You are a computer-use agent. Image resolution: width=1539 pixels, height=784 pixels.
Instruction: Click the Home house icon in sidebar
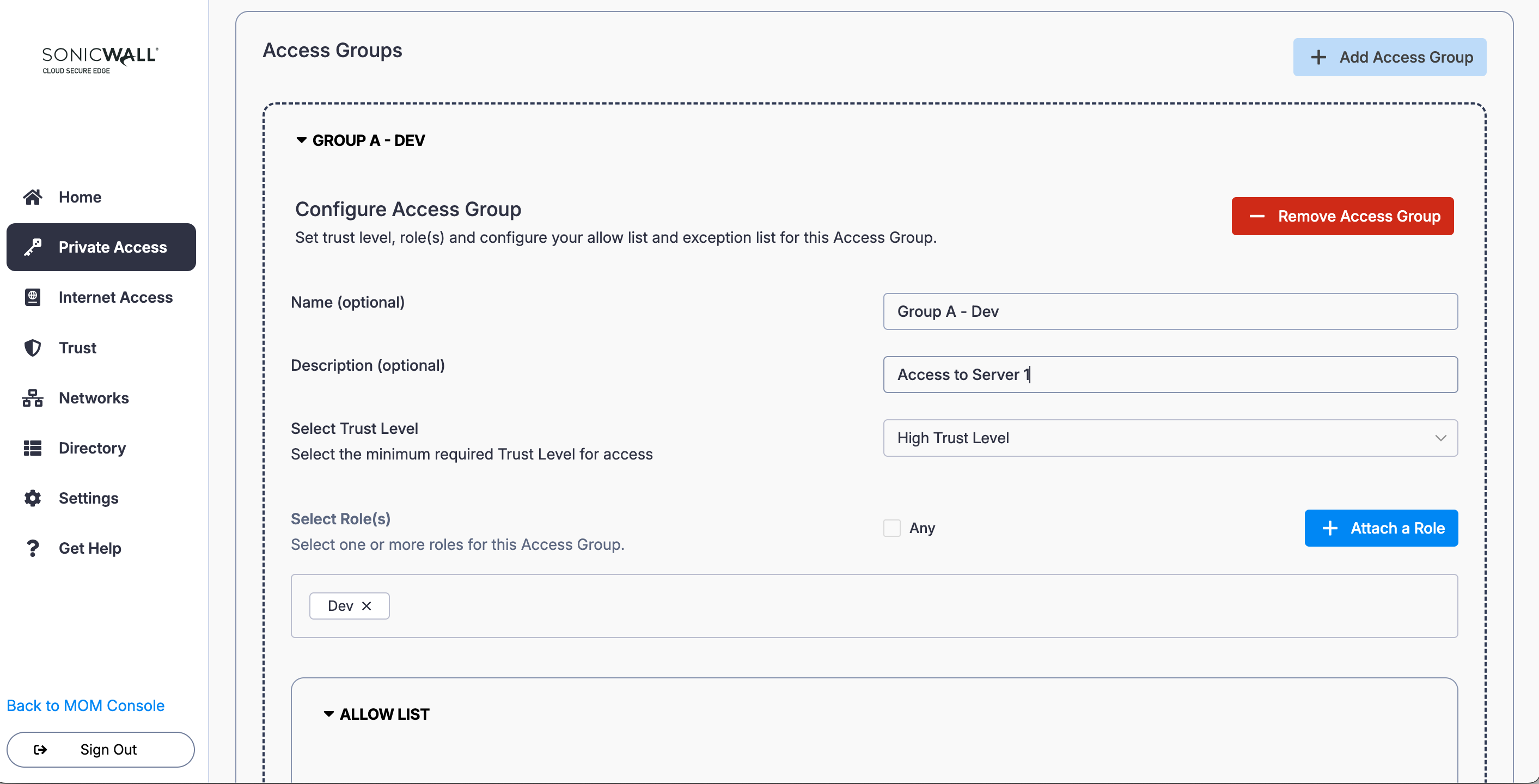click(x=32, y=197)
